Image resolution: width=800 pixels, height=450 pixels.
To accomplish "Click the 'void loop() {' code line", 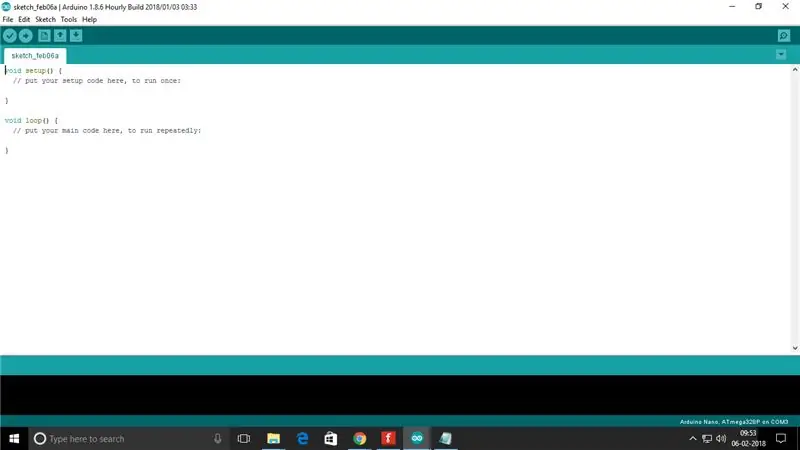I will point(31,120).
